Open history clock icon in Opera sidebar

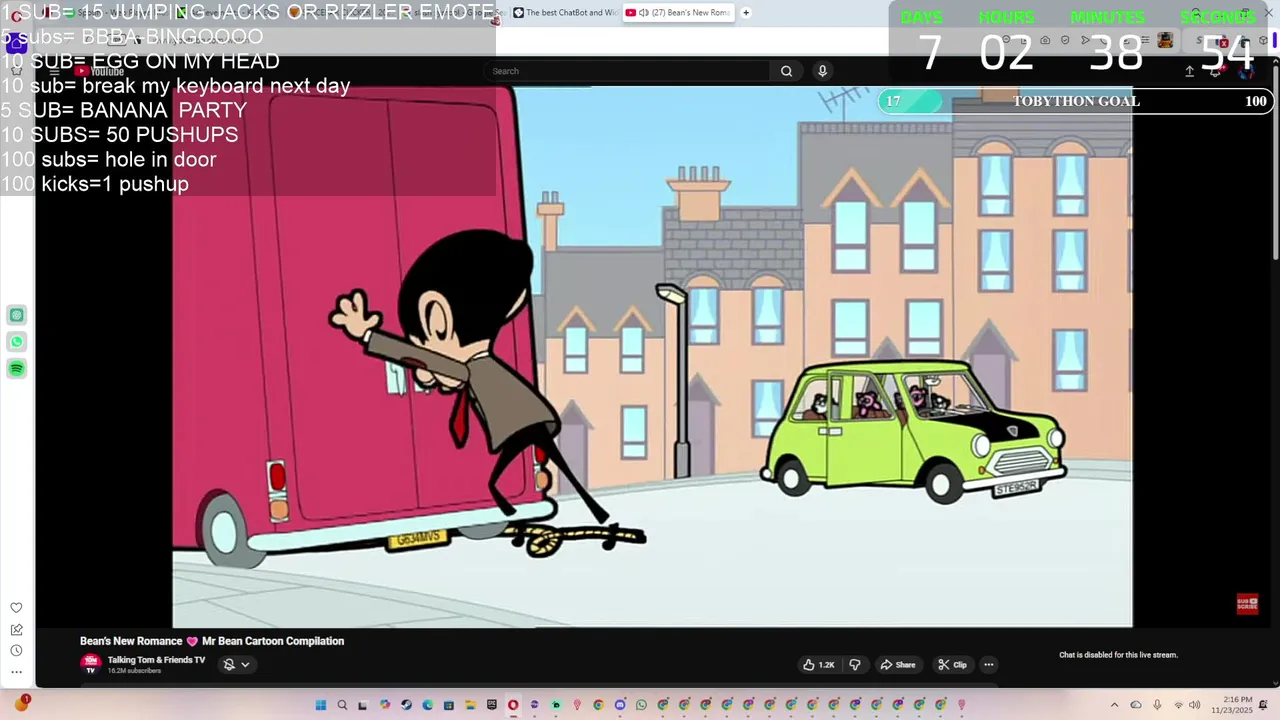[x=16, y=650]
